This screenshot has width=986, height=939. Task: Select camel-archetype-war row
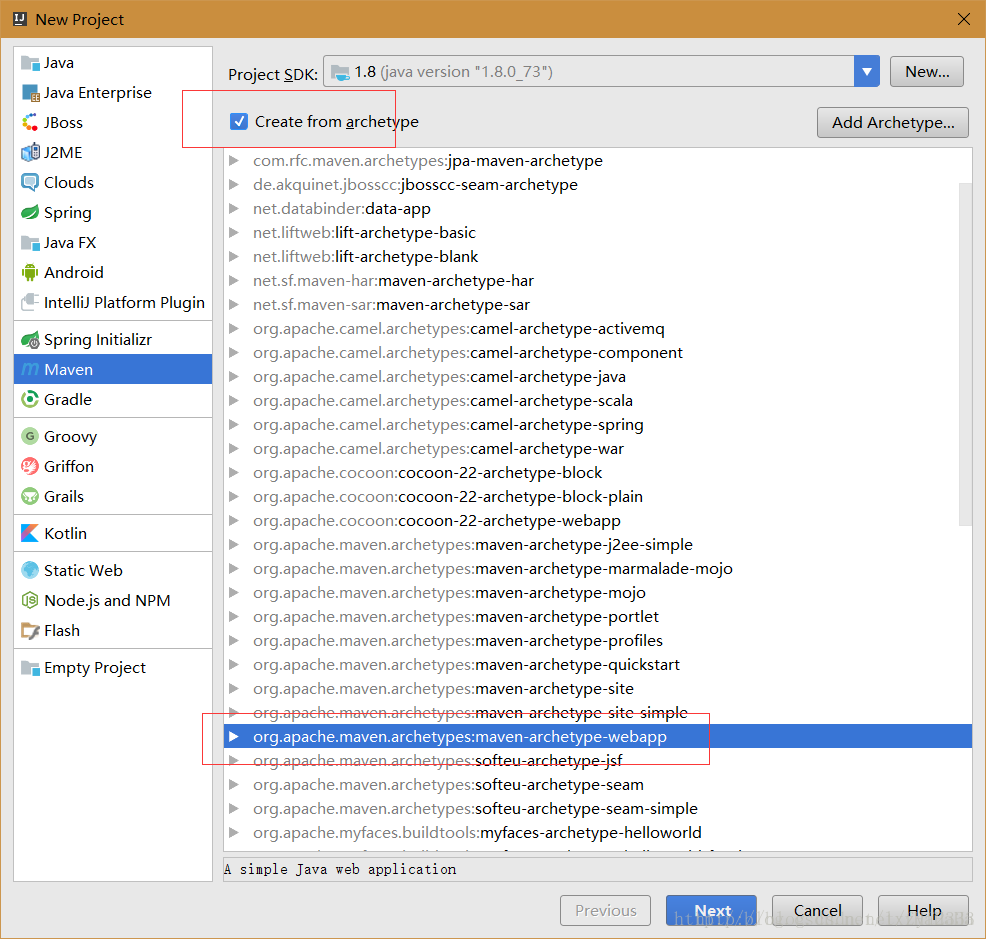(597, 448)
